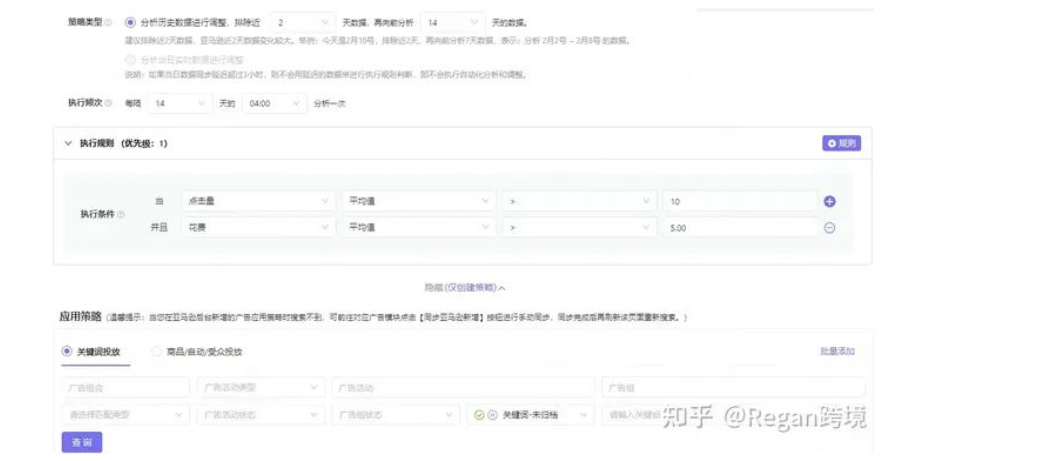
Task: Open the 点击量 metric dropdown
Action: click(258, 201)
